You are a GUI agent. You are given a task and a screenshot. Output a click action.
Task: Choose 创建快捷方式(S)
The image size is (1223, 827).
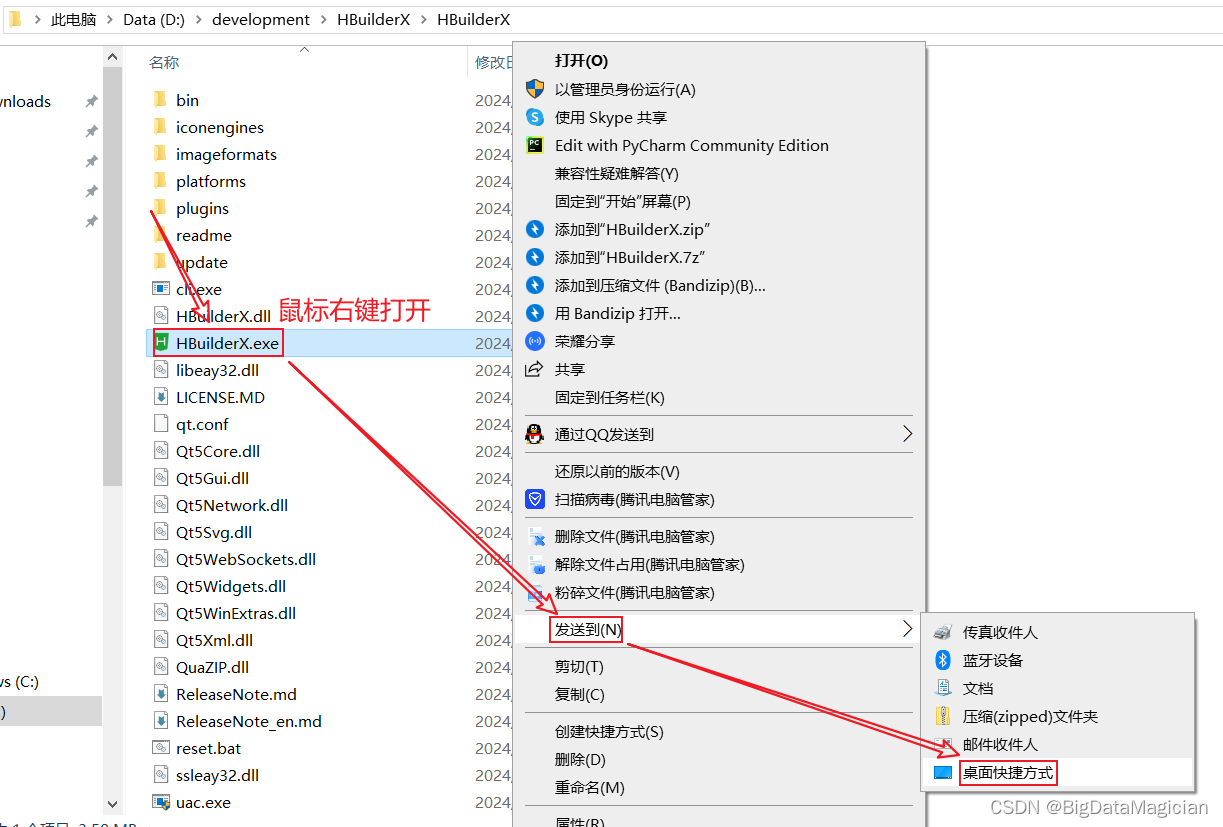[609, 732]
